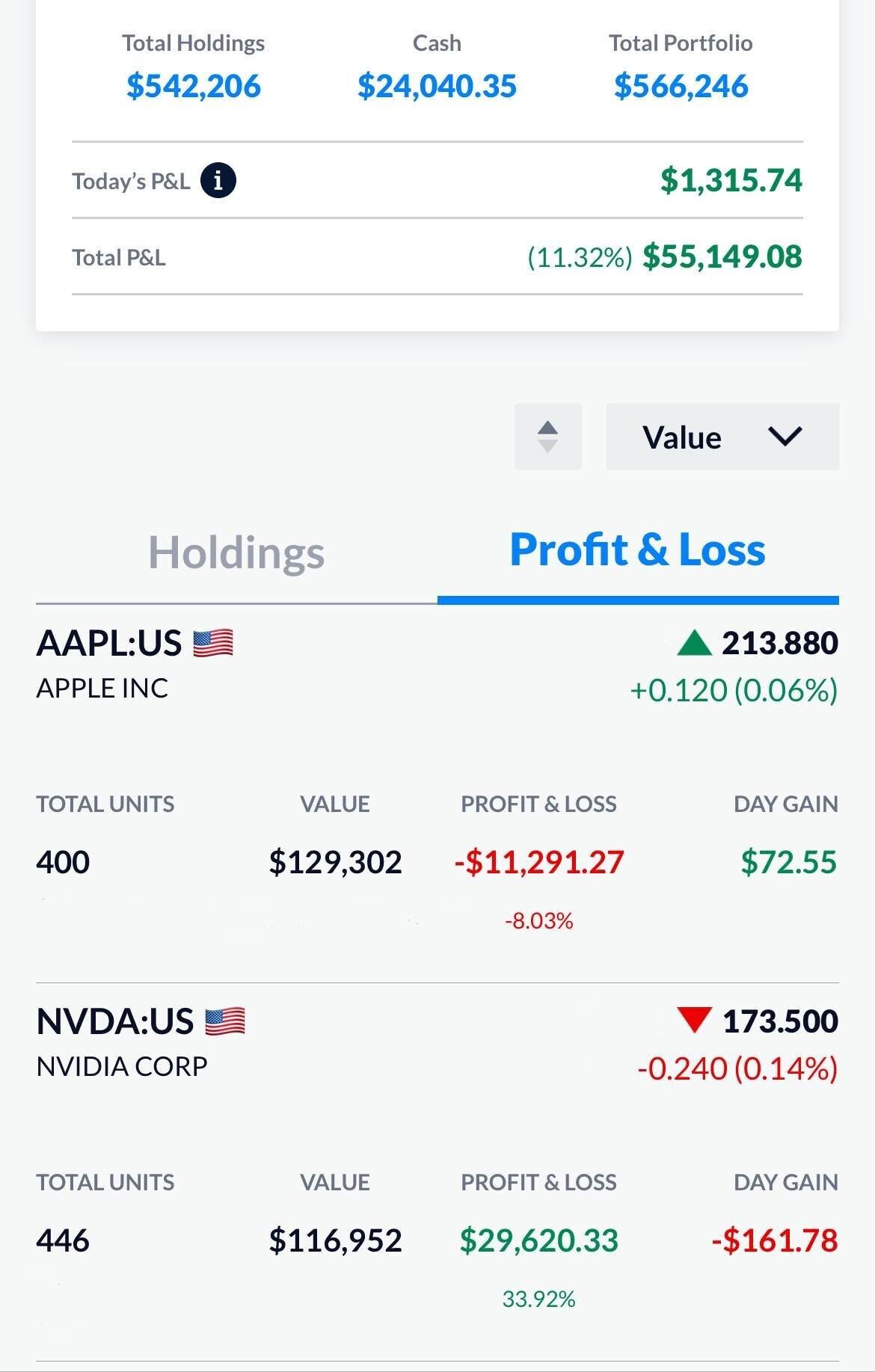Tap Apple's day gain $72.55
The width and height of the screenshot is (875, 1372).
[788, 862]
